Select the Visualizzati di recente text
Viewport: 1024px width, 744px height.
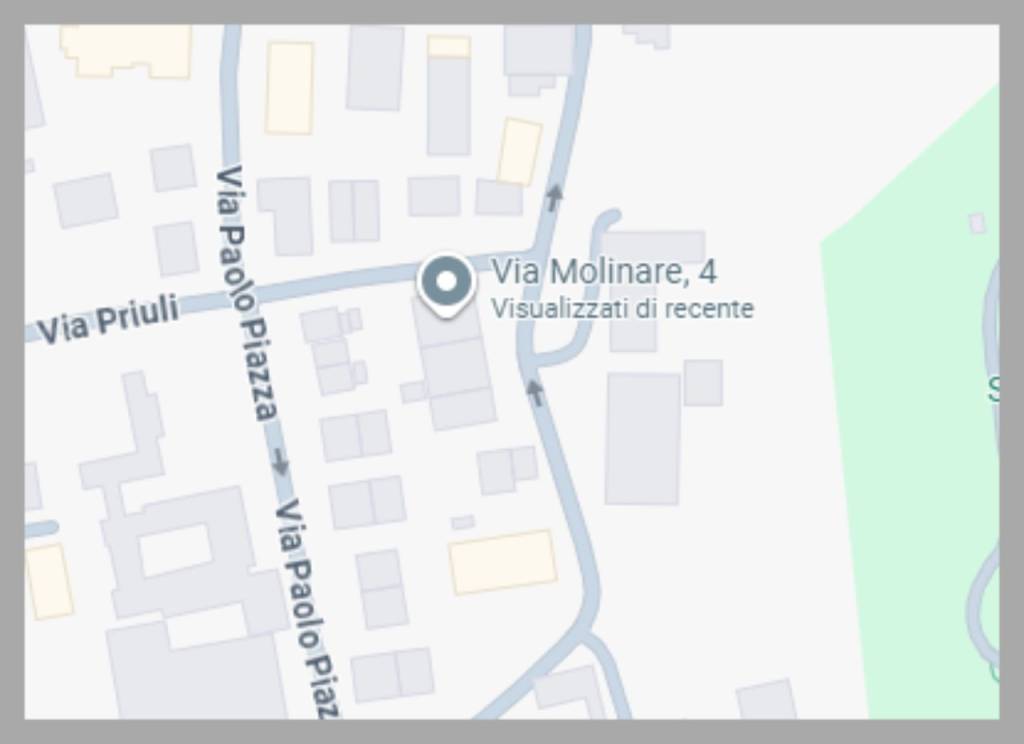coord(622,309)
